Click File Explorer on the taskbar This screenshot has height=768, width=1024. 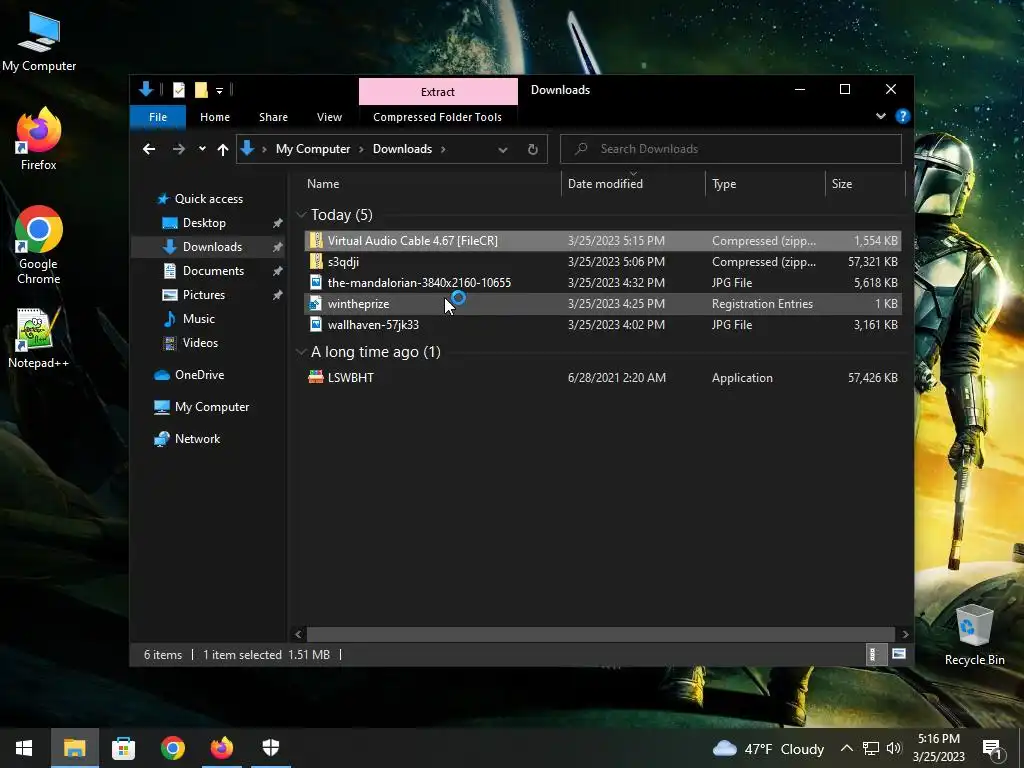(x=74, y=748)
